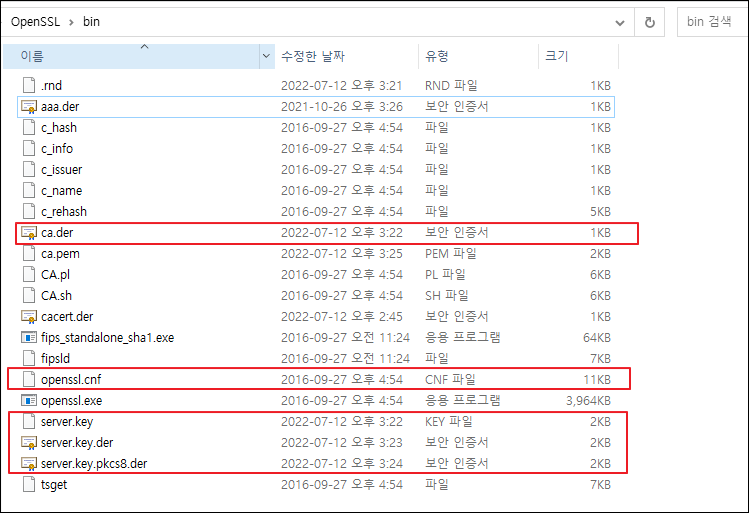Screen dimensions: 749x513
Task: Click the 3,964KB size value
Action: (x=588, y=401)
